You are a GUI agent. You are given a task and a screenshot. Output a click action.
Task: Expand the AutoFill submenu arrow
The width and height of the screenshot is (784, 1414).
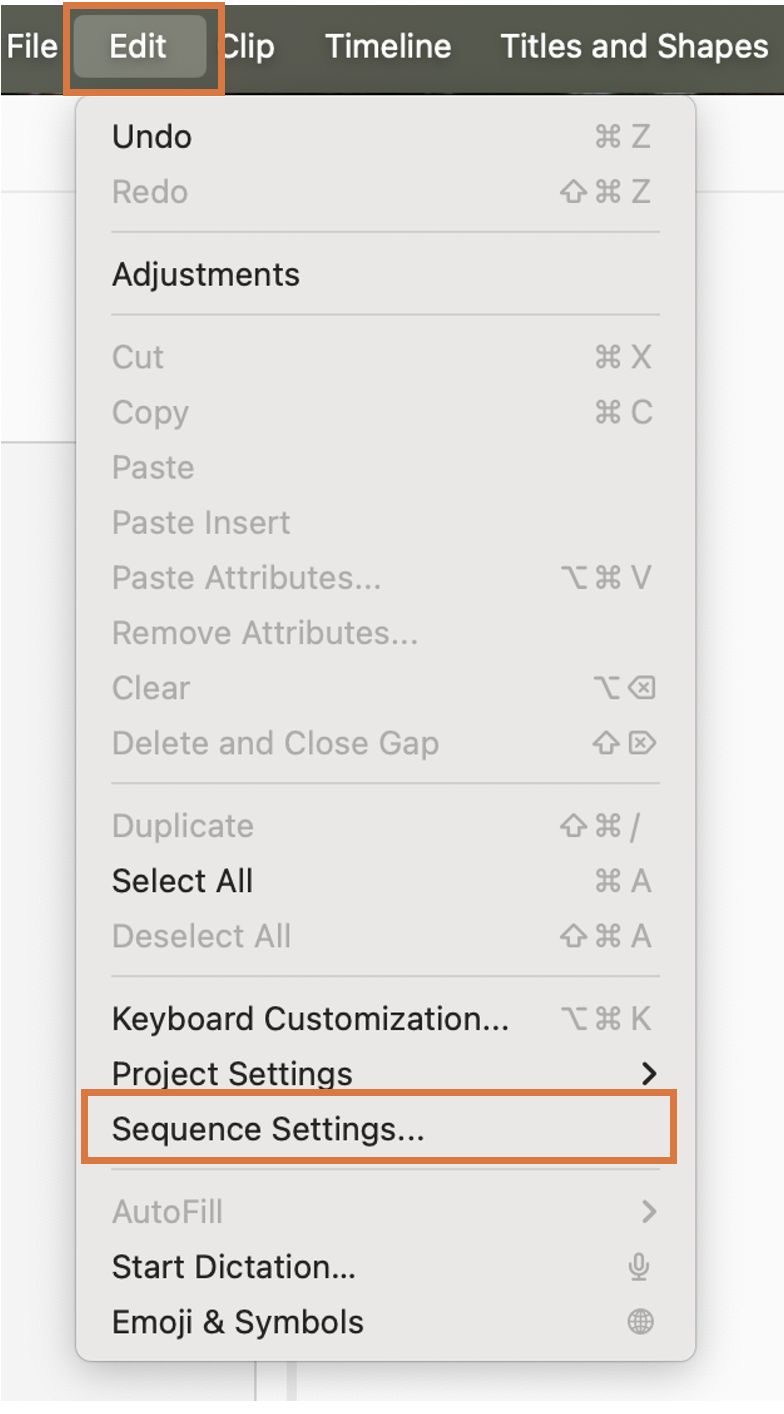[x=649, y=1212]
